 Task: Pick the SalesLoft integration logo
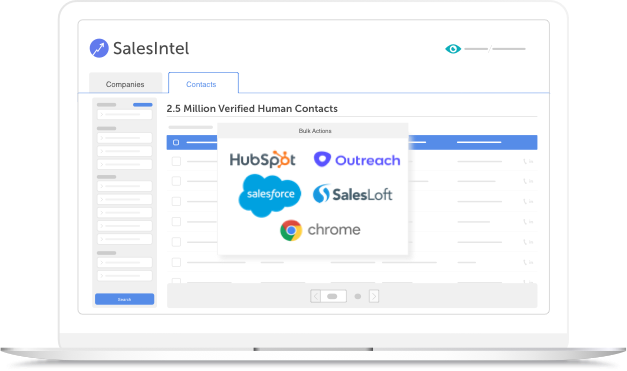tap(352, 194)
